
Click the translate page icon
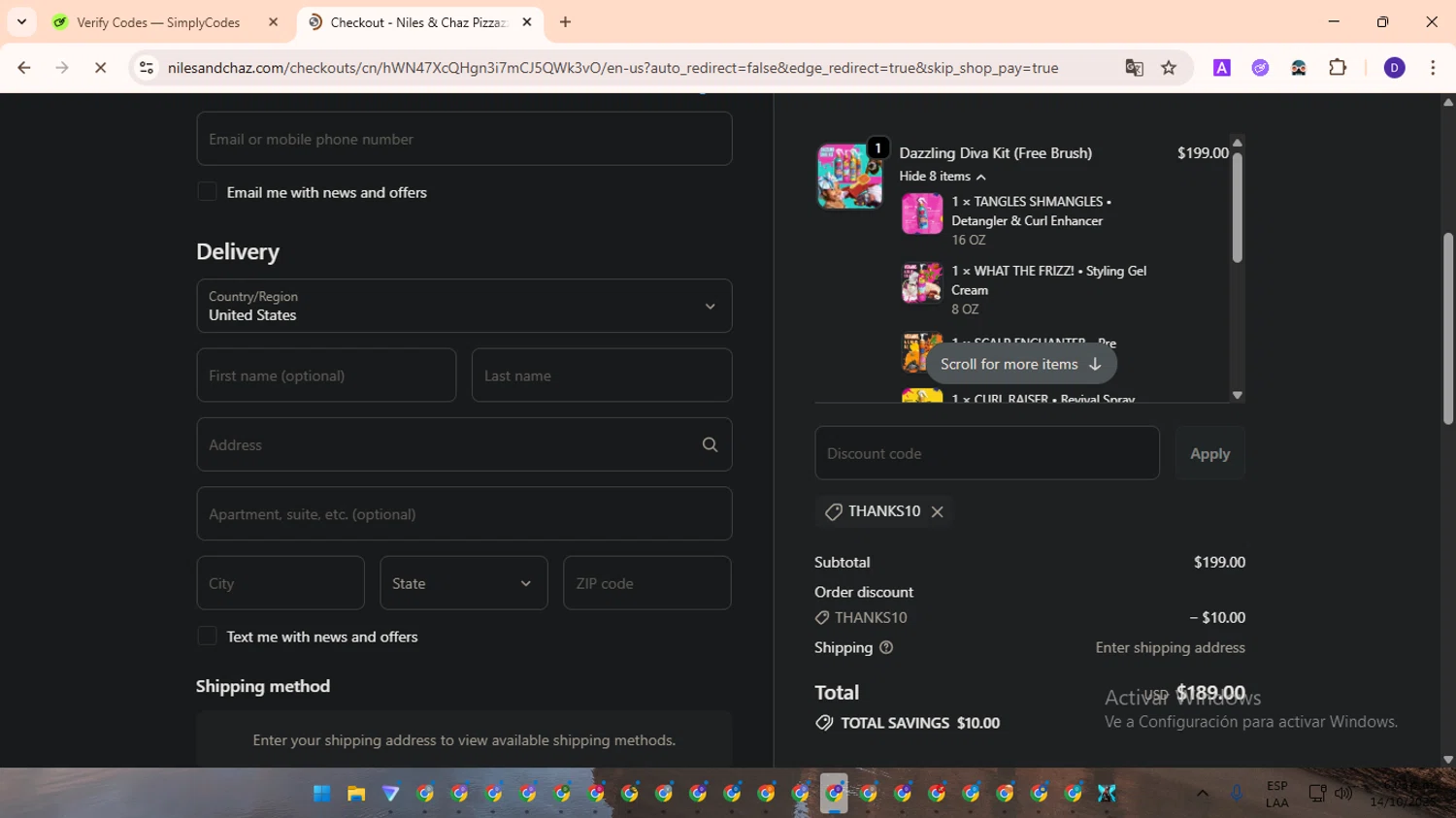click(x=1134, y=68)
